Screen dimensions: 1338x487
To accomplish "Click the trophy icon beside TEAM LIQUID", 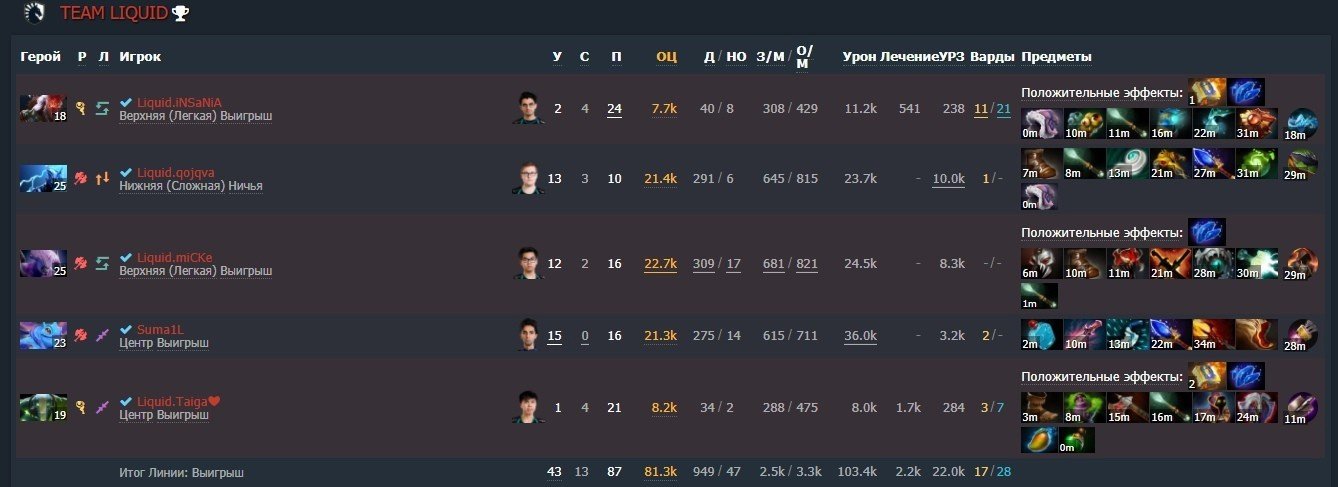I will [179, 14].
